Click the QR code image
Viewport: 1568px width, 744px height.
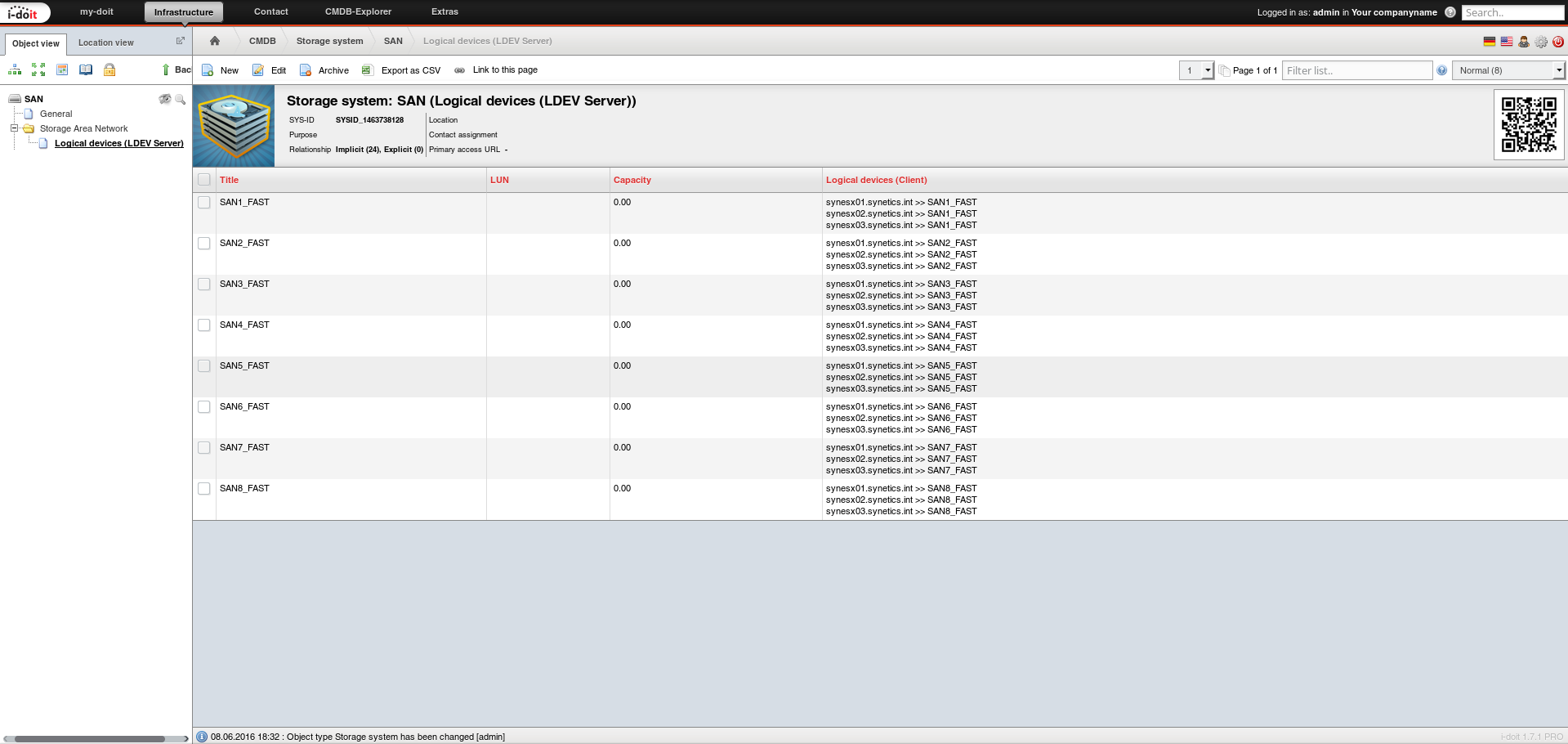point(1529,124)
